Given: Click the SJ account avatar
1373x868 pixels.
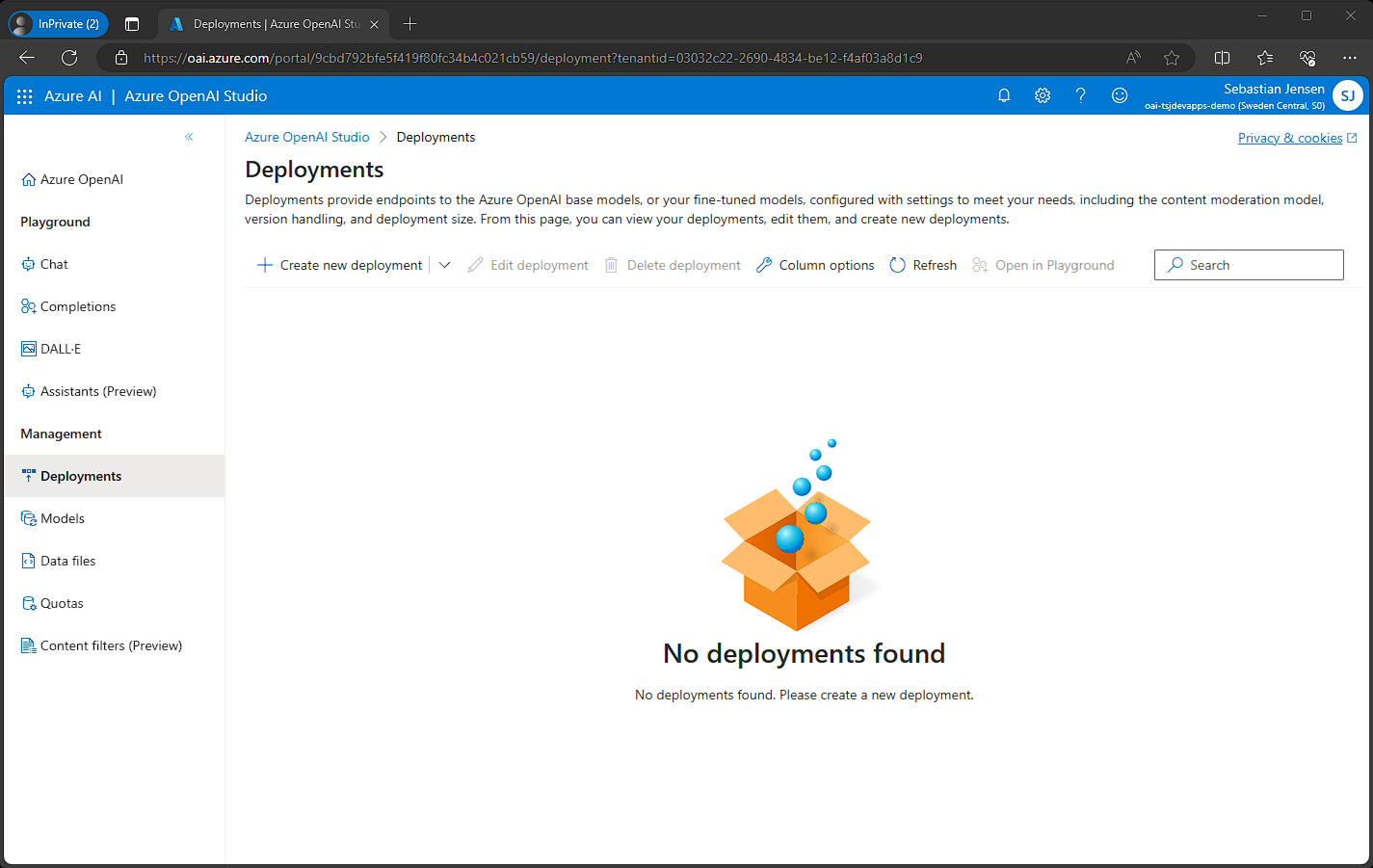Looking at the screenshot, I should pyautogui.click(x=1347, y=95).
